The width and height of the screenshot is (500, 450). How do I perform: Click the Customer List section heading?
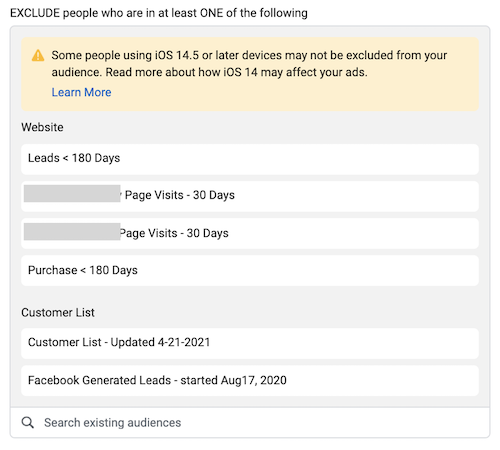click(x=58, y=313)
